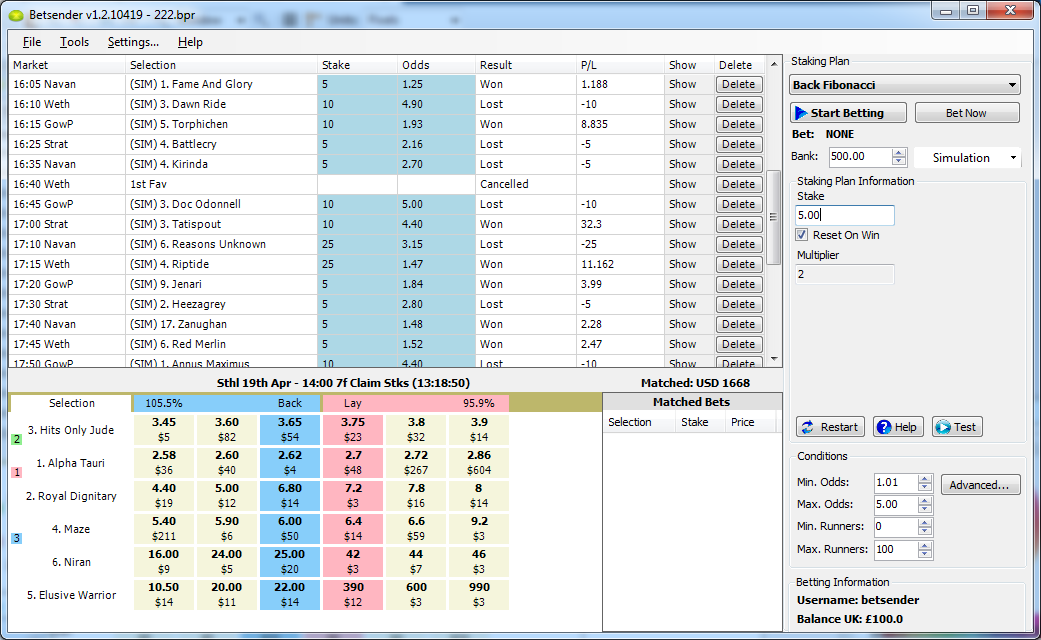1041x640 pixels.
Task: Click the Odds column header
Action: (436, 65)
